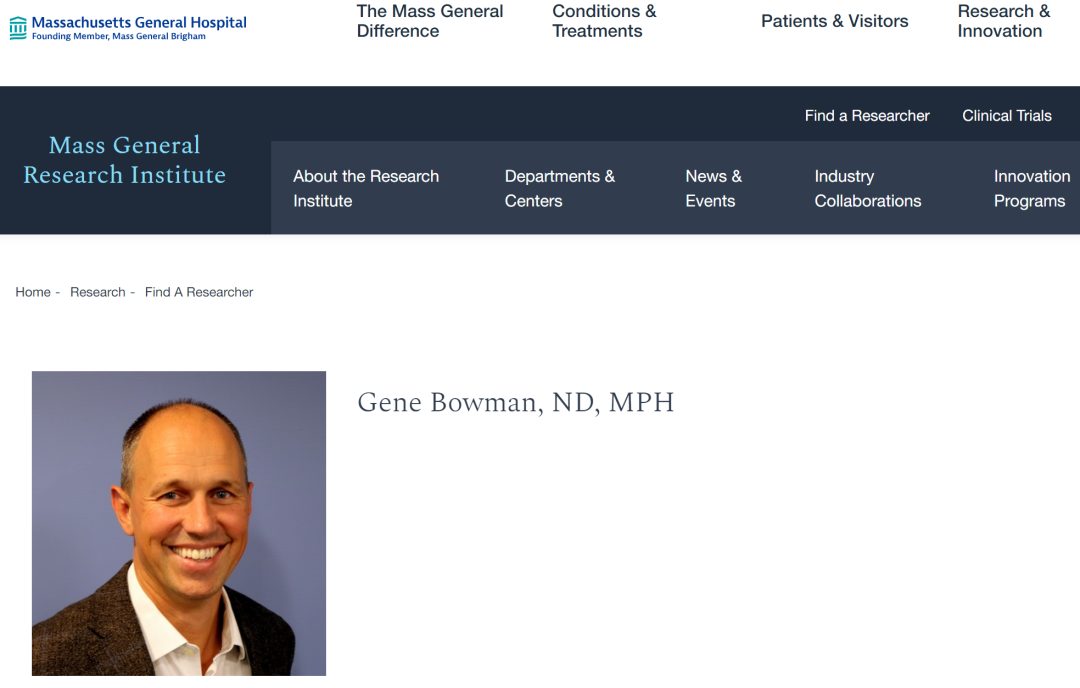Go to the Clinical Trials link
1080x688 pixels.
point(1006,116)
